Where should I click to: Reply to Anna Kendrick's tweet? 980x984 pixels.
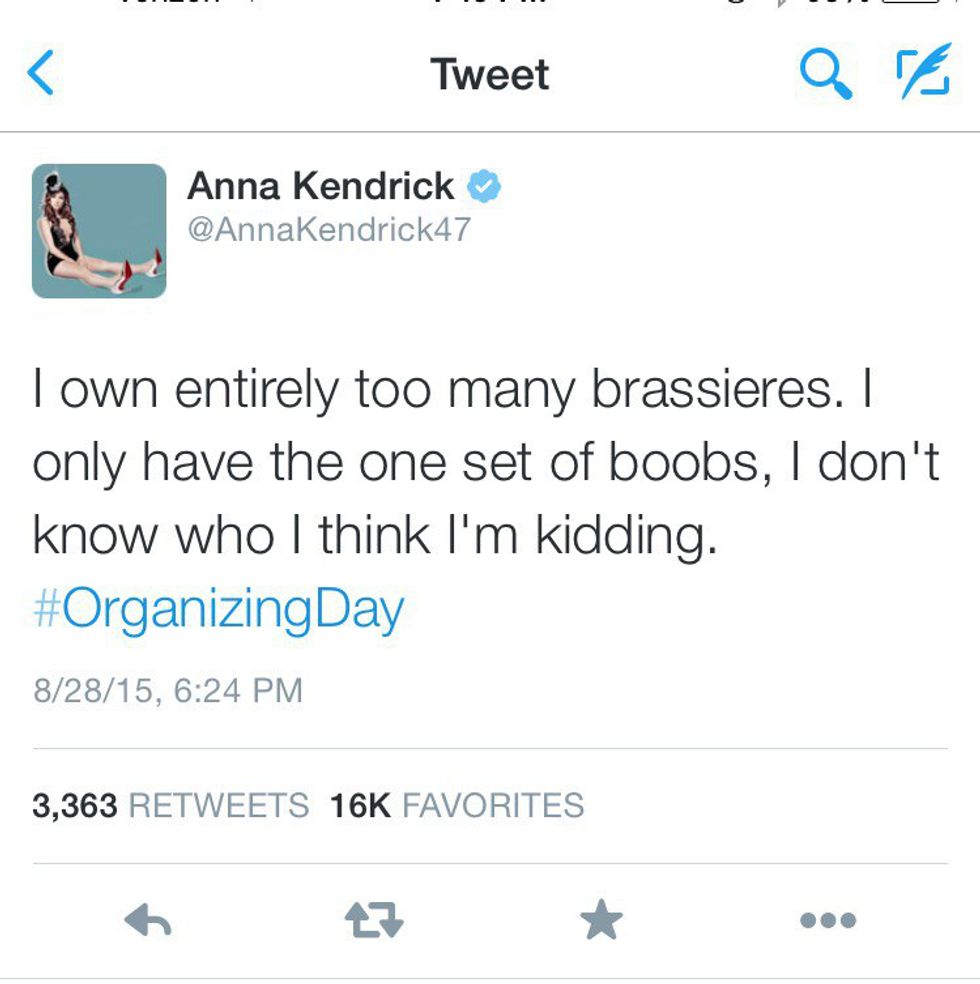149,920
